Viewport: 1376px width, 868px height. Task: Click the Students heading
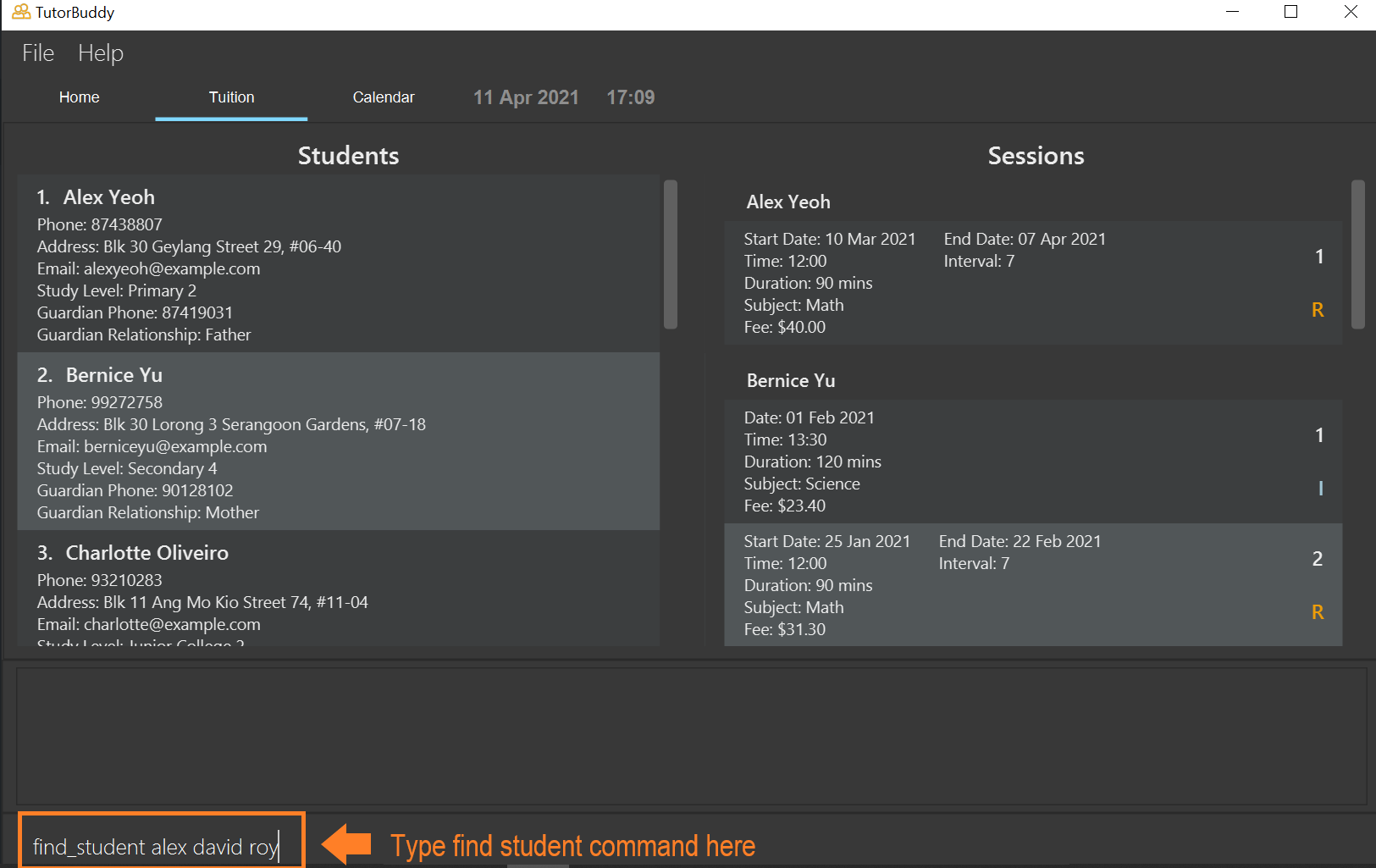click(x=348, y=156)
